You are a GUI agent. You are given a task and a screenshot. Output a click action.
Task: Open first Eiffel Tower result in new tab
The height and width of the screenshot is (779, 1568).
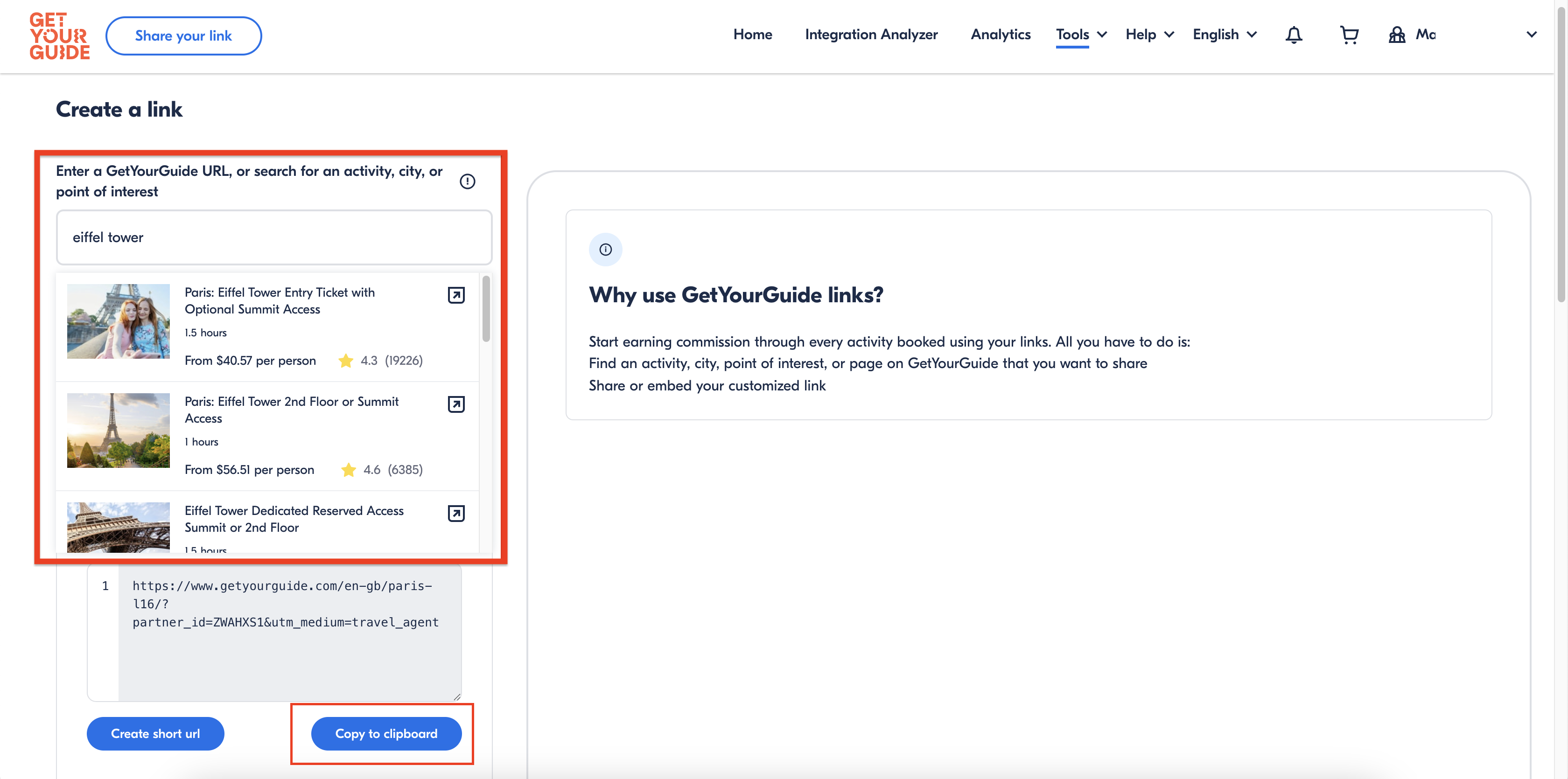[456, 295]
